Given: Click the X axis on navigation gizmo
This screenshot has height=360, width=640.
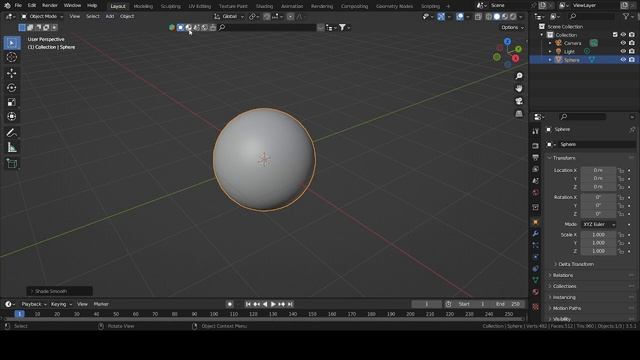Looking at the screenshot, I should coord(516,58).
